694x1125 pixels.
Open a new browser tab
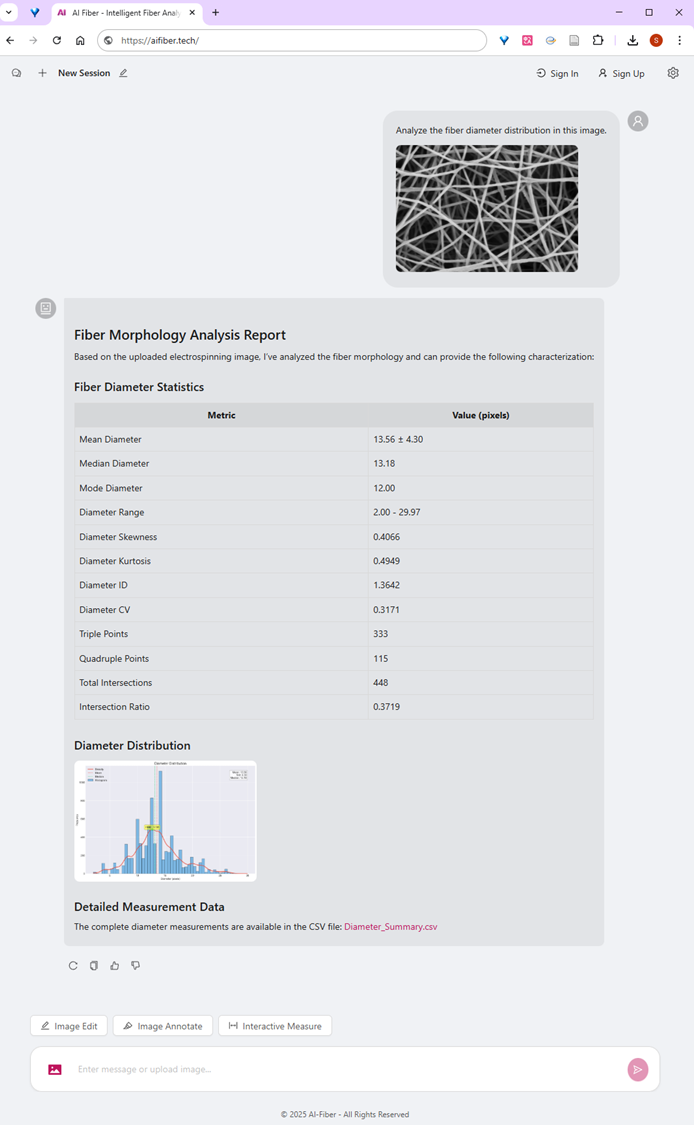tap(215, 12)
